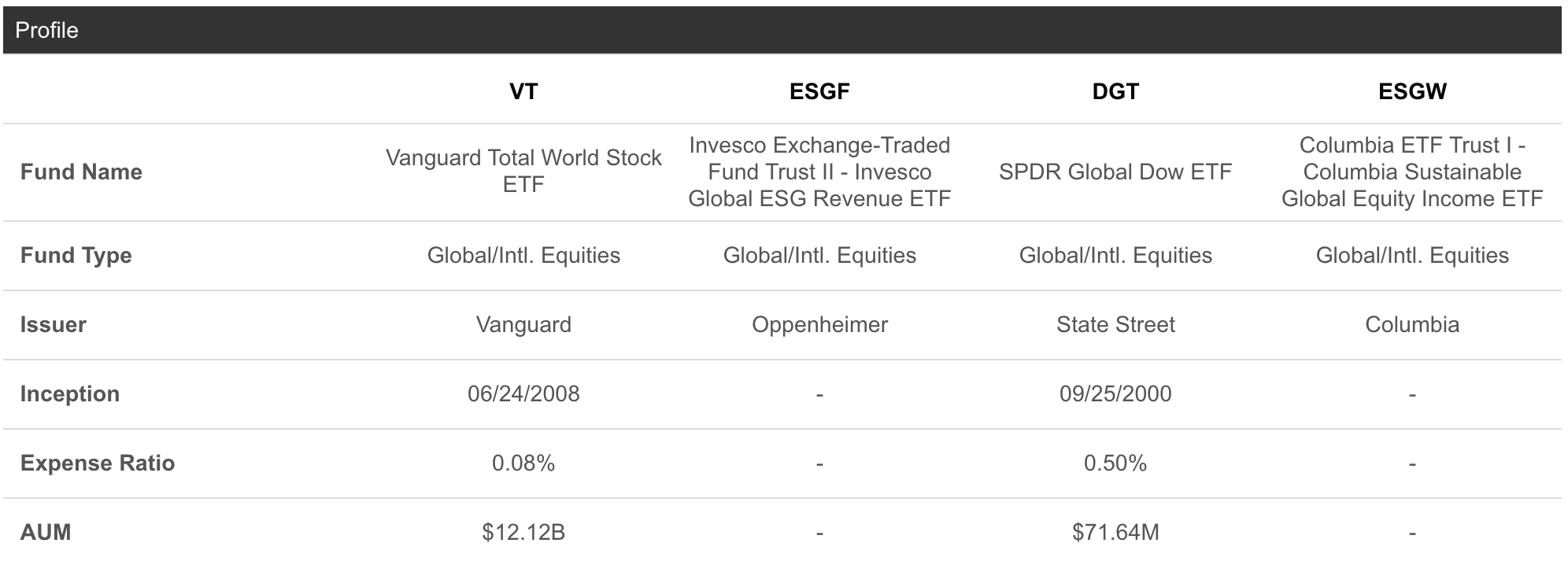The height and width of the screenshot is (565, 1568).
Task: Select the Issuer row label
Action: tap(53, 324)
